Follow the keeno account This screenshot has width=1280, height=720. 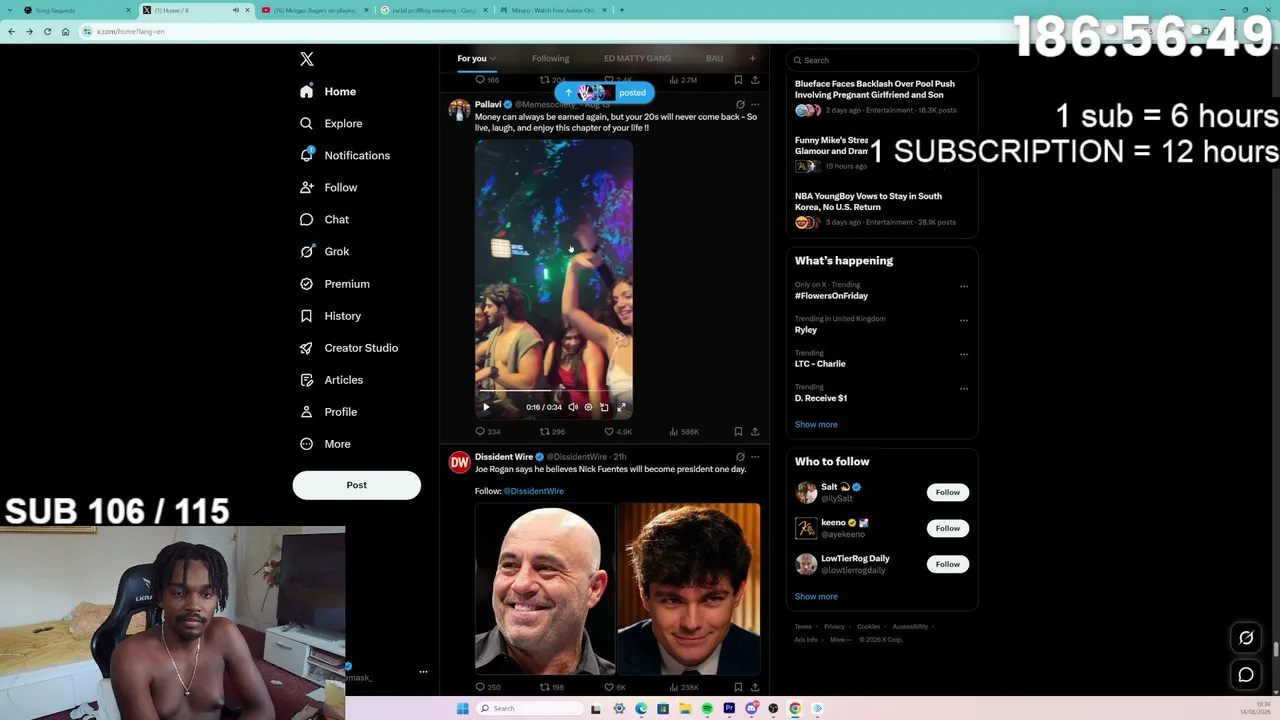coord(947,528)
